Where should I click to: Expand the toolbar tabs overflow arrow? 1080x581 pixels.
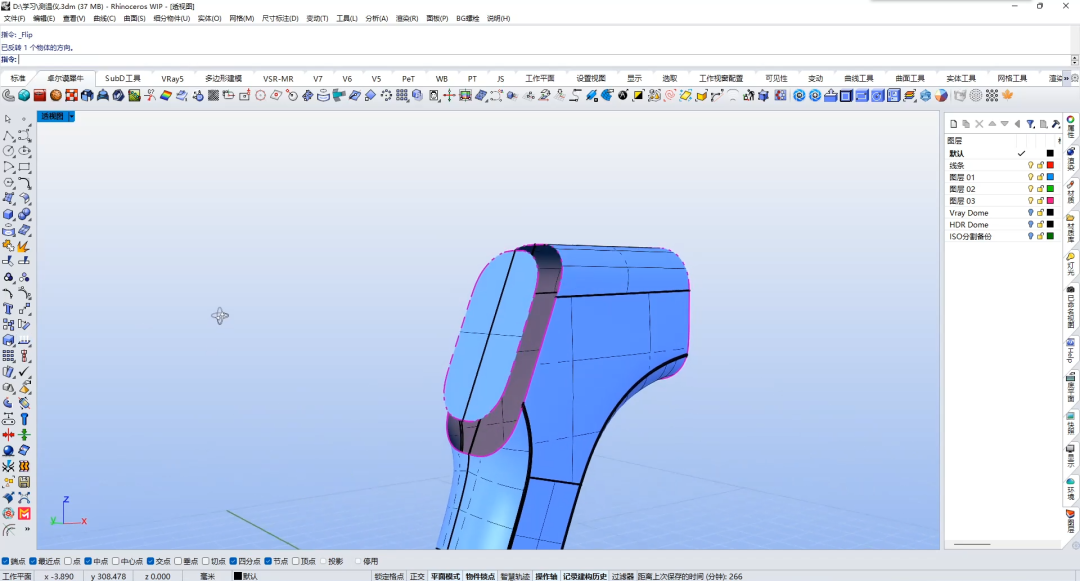coord(1066,78)
